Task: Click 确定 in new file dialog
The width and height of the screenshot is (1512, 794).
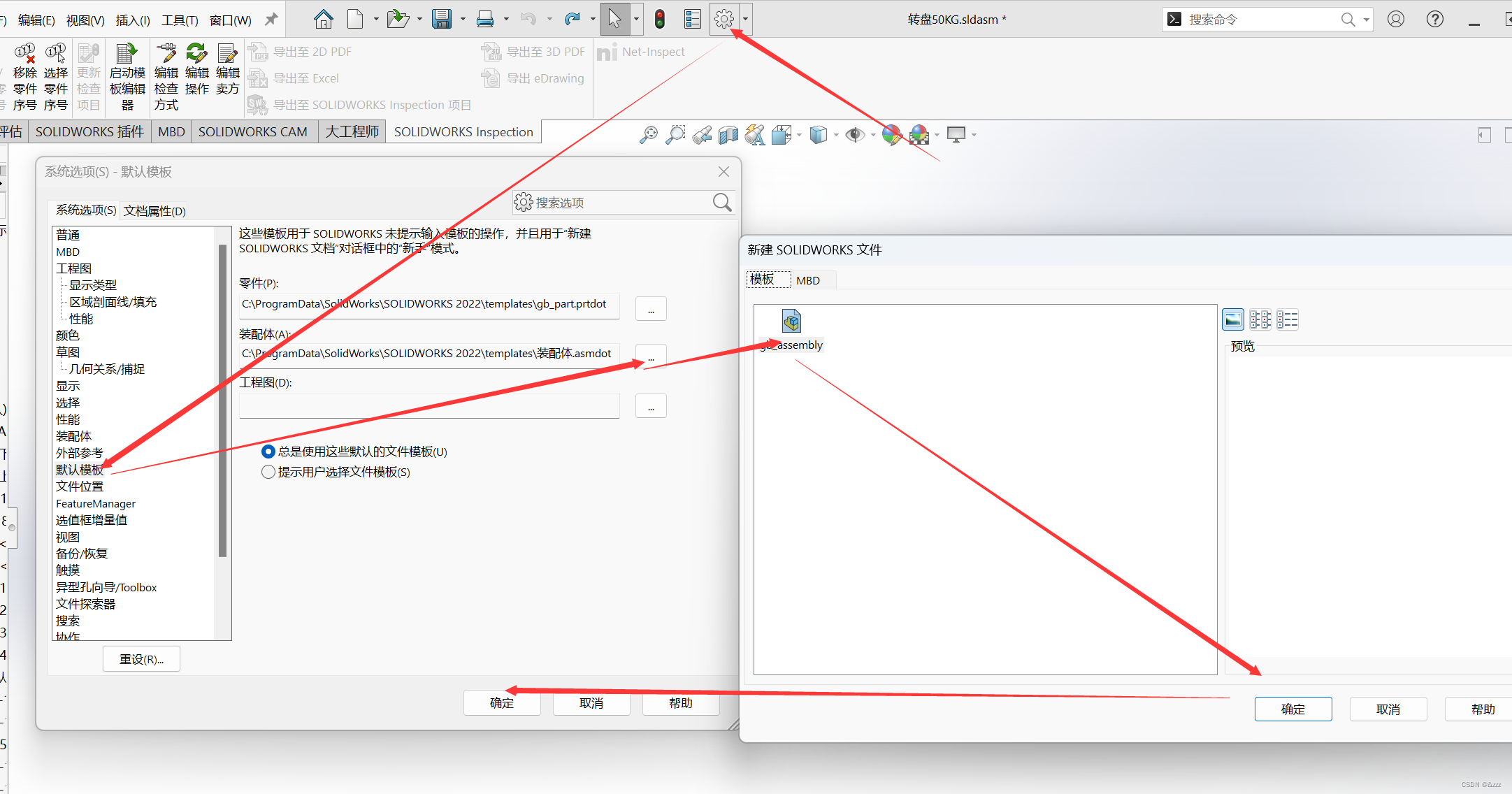Action: click(1293, 709)
